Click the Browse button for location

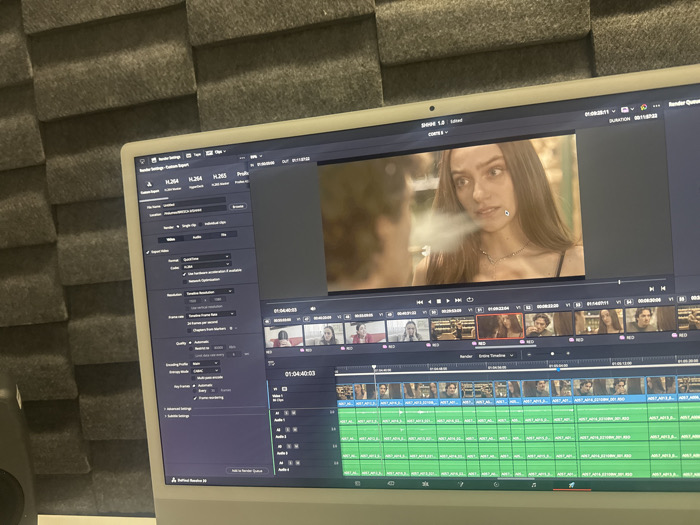(238, 206)
